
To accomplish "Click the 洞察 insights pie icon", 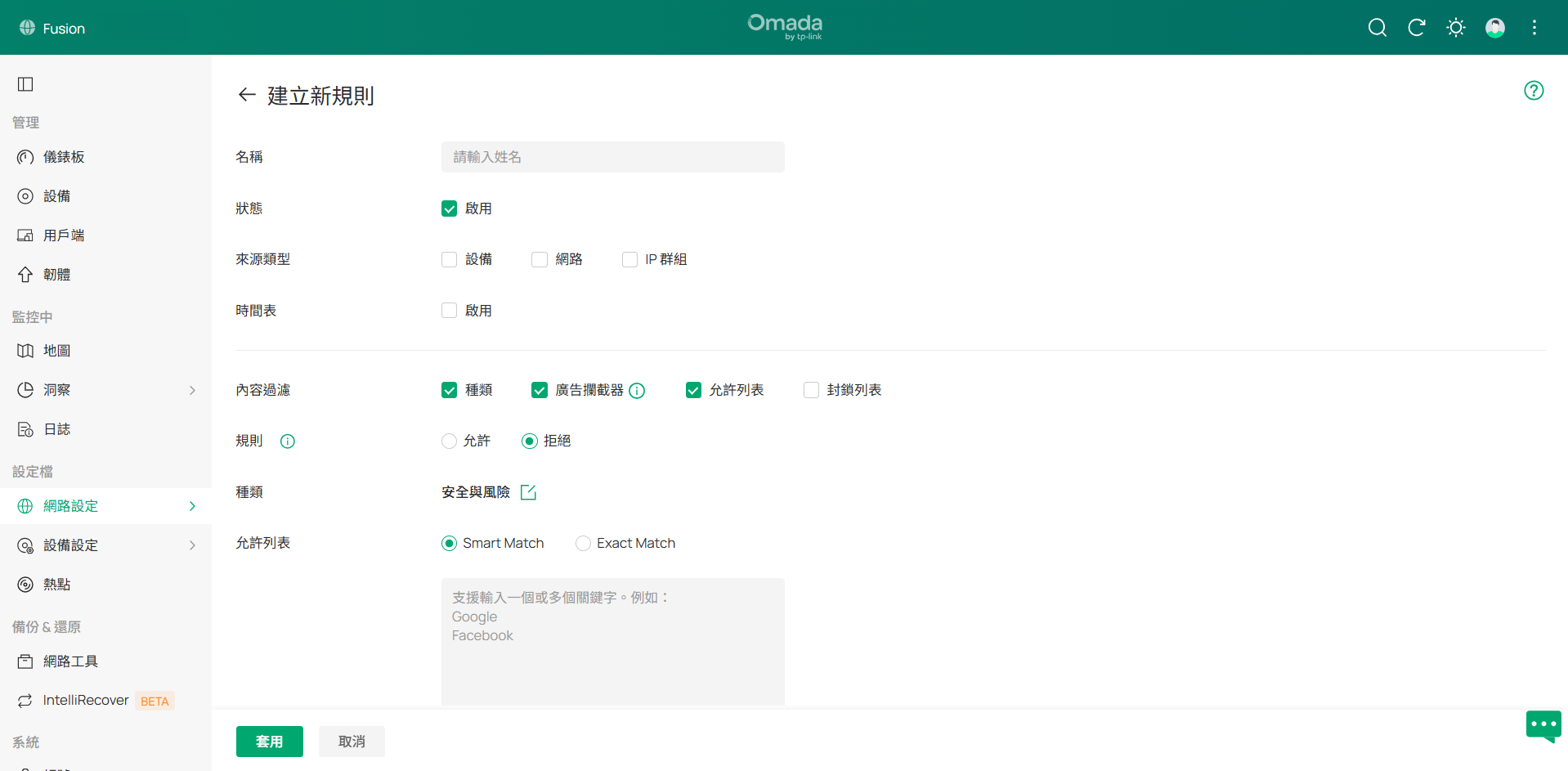I will [25, 390].
